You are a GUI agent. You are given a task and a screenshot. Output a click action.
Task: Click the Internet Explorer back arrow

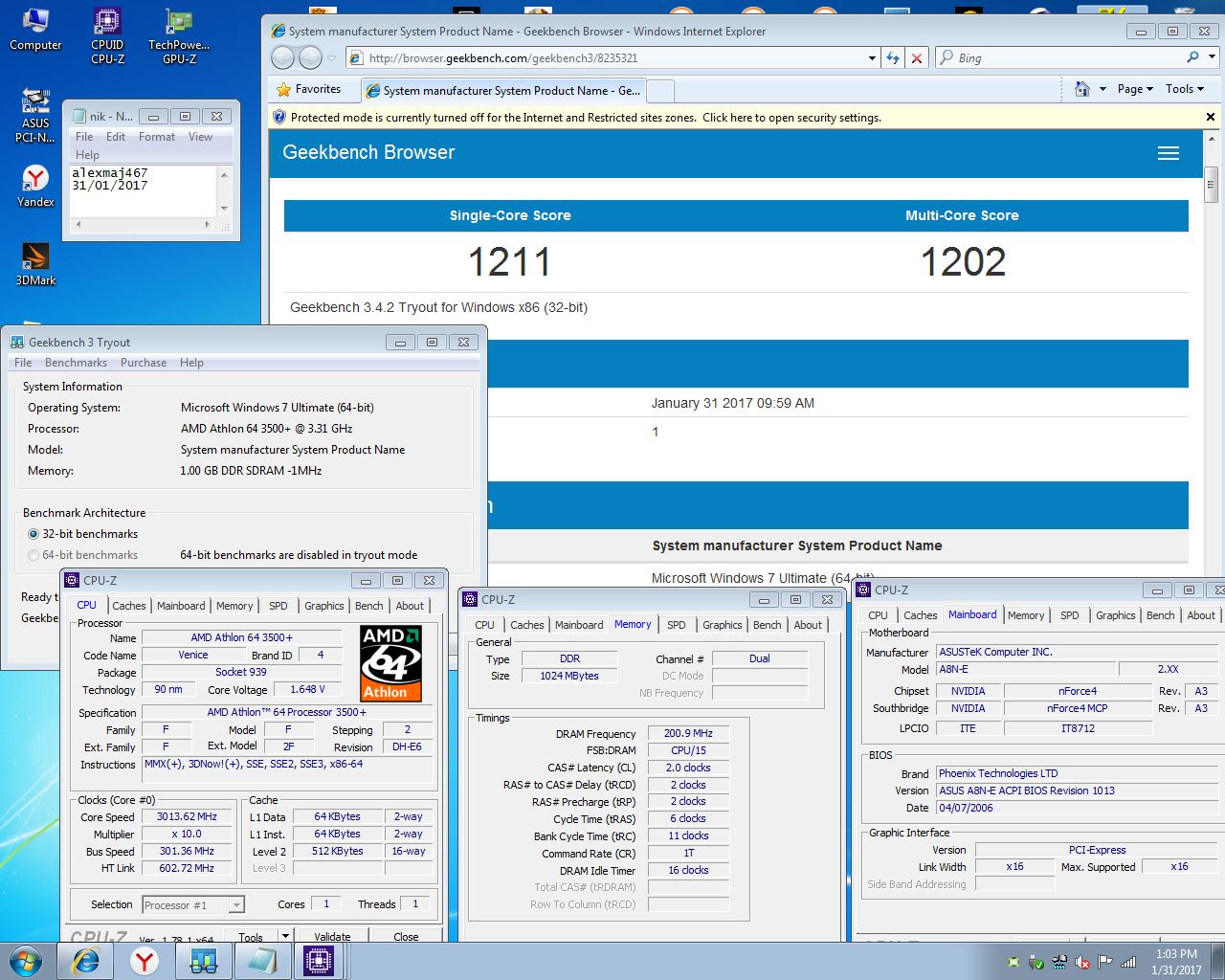point(283,58)
